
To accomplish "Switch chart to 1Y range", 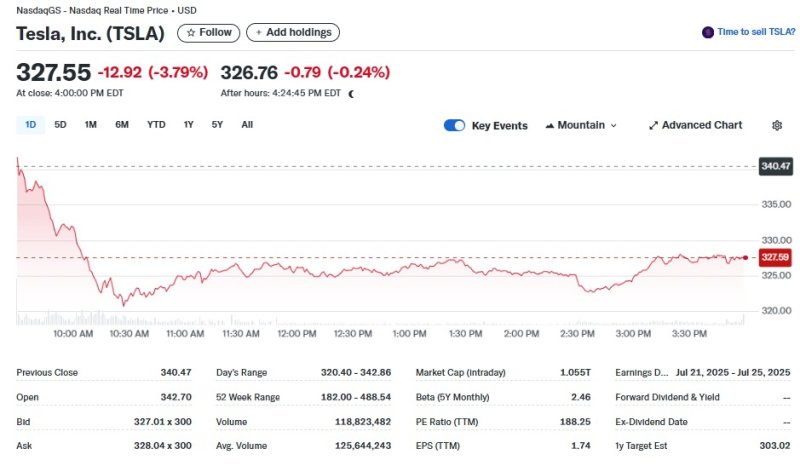I will click(x=188, y=125).
